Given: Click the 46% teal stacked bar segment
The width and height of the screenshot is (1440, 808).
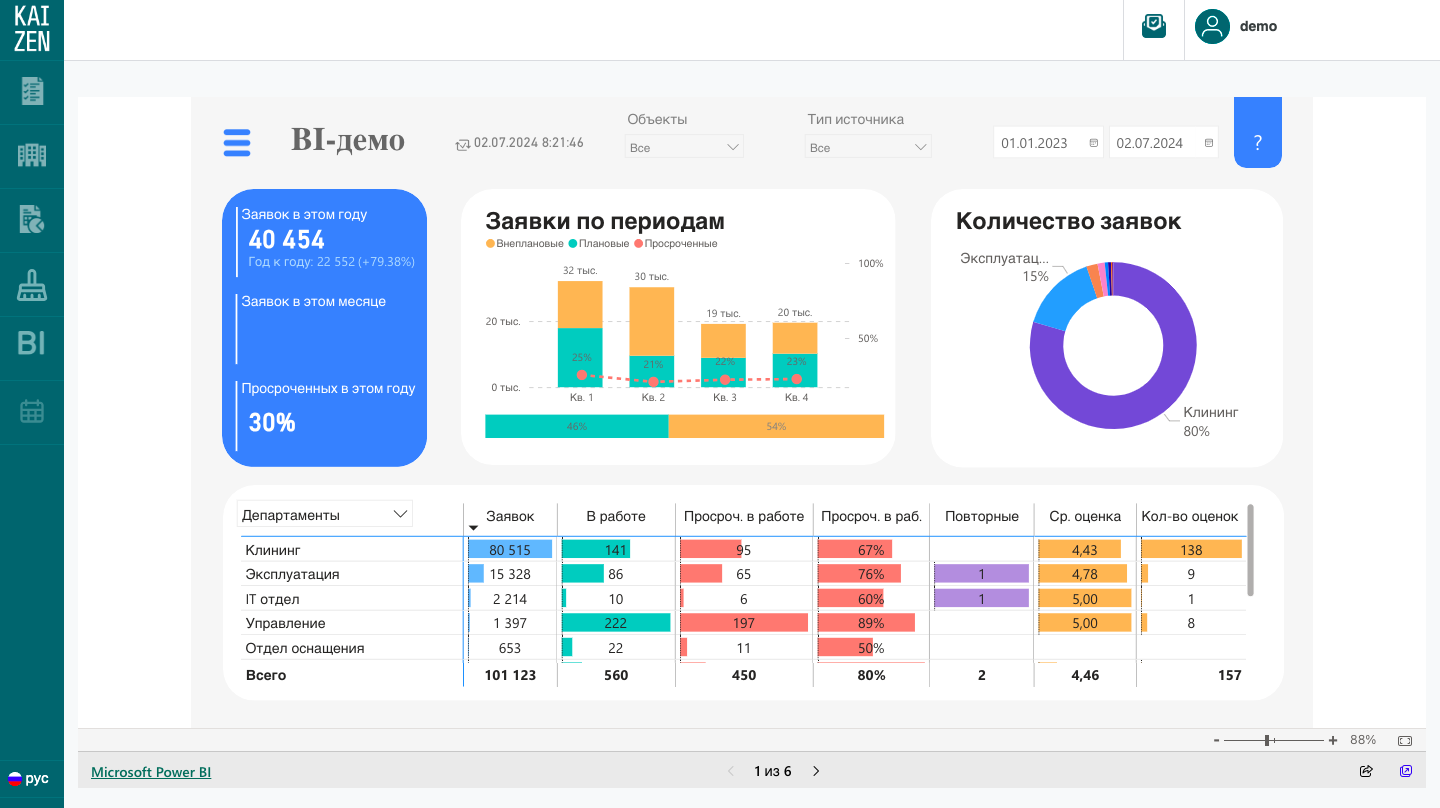Looking at the screenshot, I should click(577, 426).
